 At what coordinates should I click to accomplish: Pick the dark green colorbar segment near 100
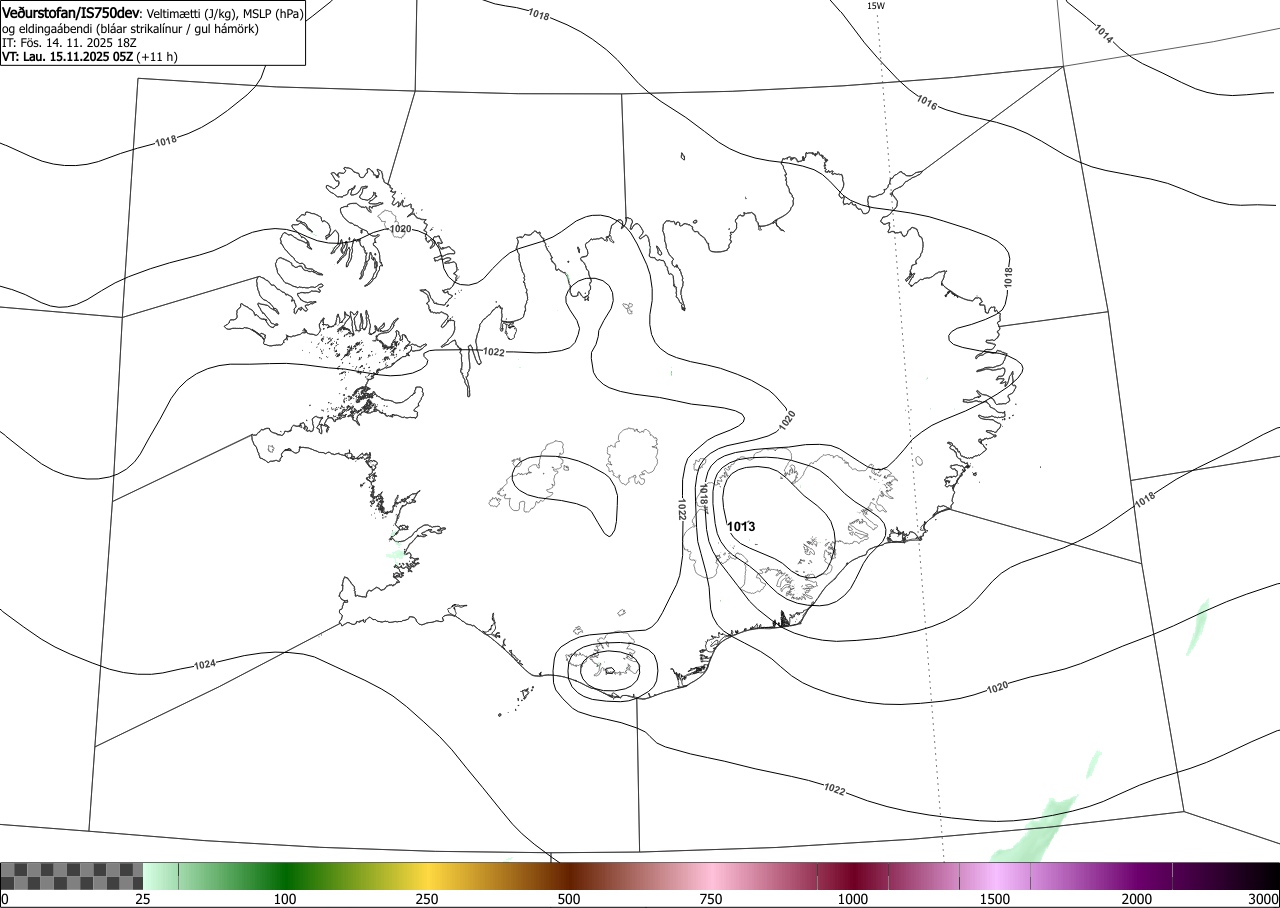(285, 876)
